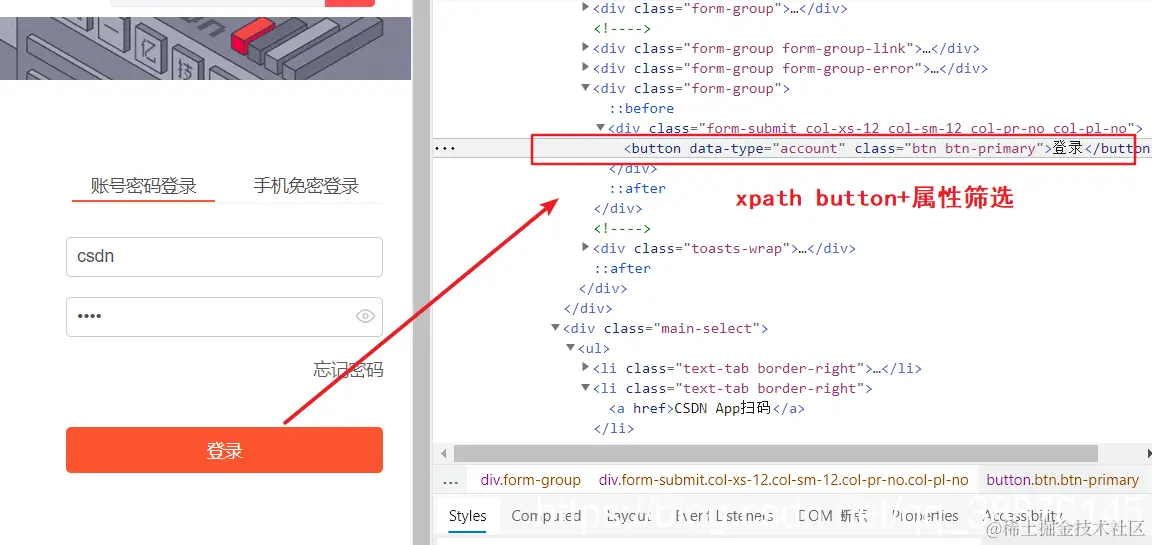Collapse the main-select div node
The height and width of the screenshot is (545, 1152).
(x=556, y=328)
